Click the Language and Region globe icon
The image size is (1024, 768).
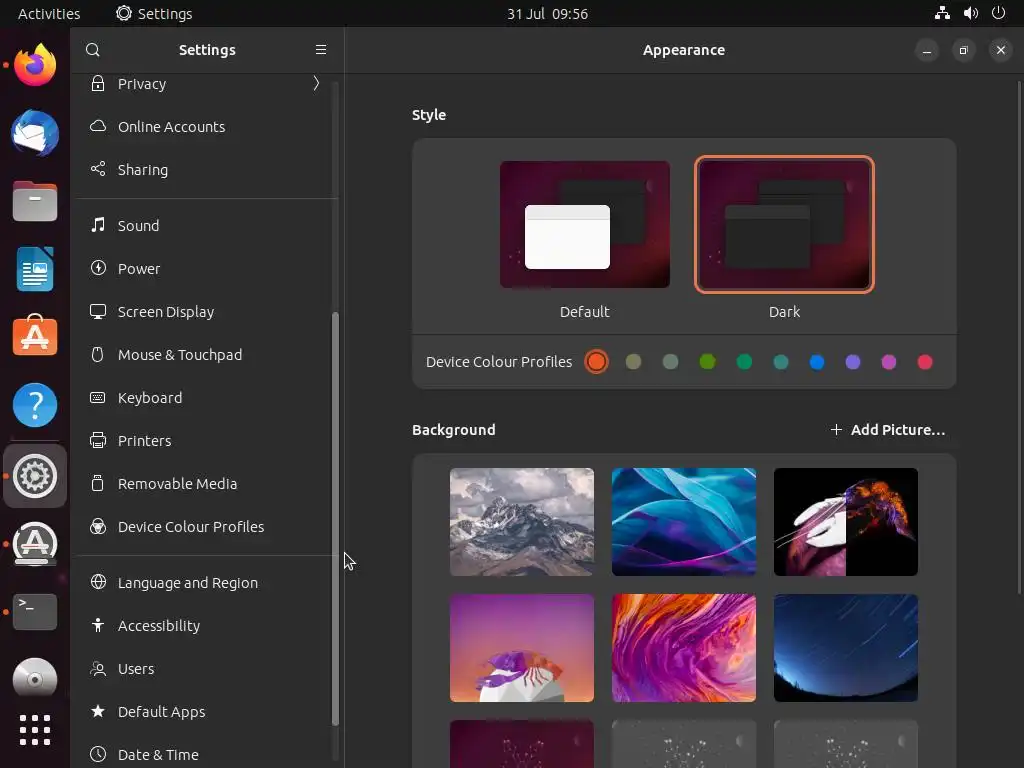[x=98, y=582]
